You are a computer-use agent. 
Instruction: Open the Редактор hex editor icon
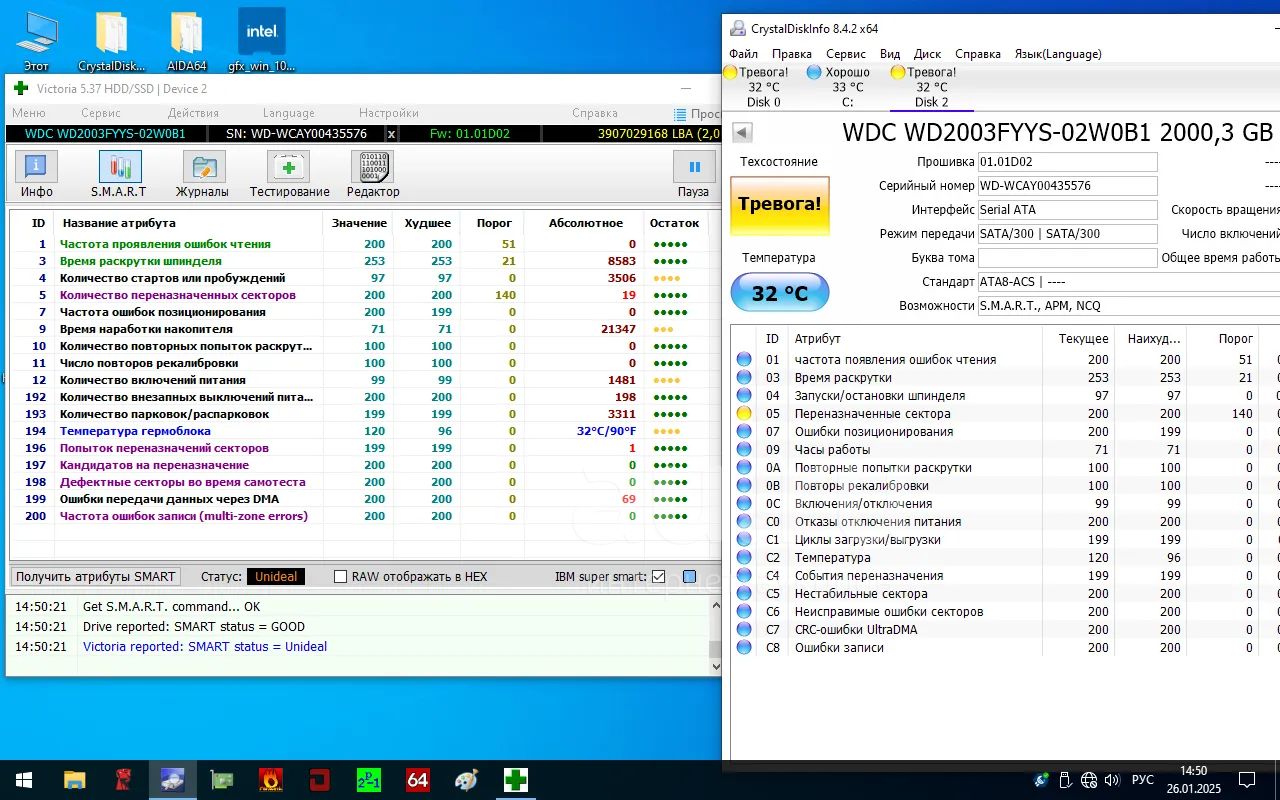tap(372, 174)
